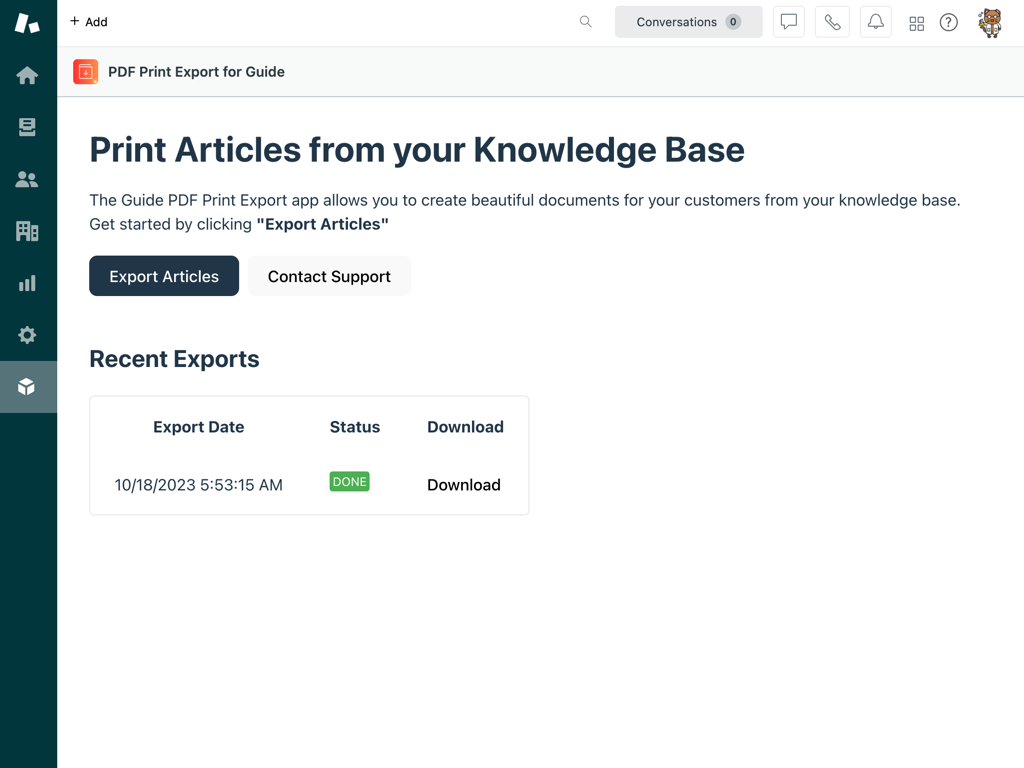Open Reporting bar chart icon

tap(27, 283)
